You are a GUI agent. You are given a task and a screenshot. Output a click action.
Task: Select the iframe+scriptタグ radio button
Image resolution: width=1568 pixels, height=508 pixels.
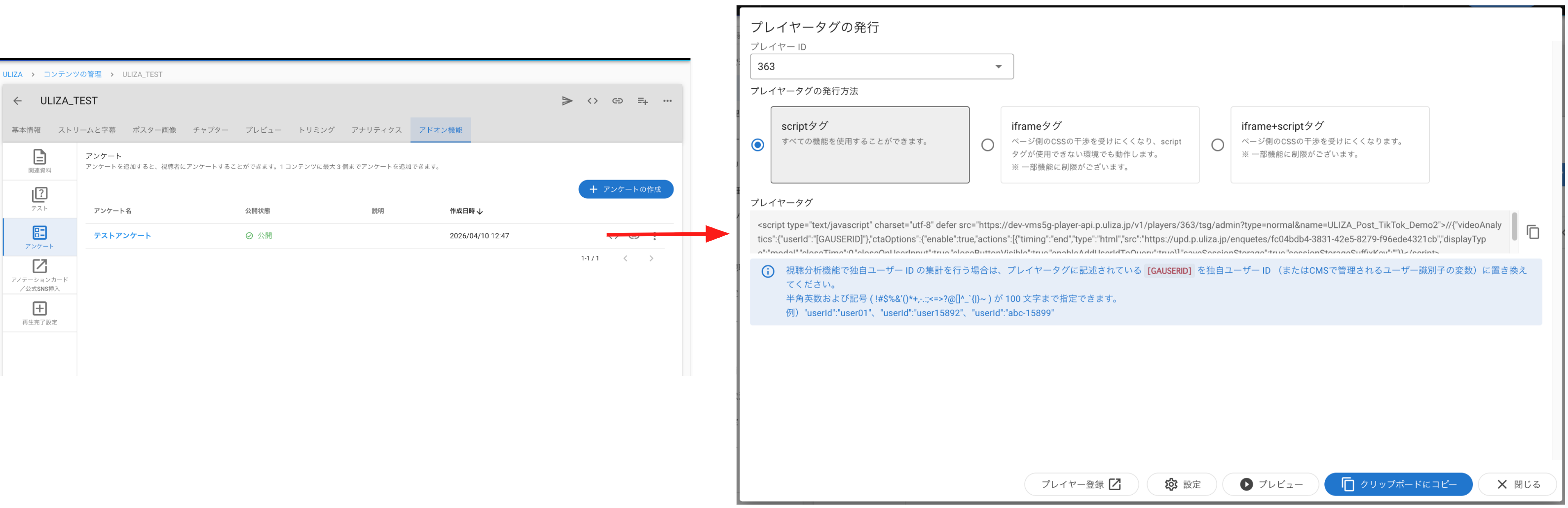pyautogui.click(x=1217, y=145)
